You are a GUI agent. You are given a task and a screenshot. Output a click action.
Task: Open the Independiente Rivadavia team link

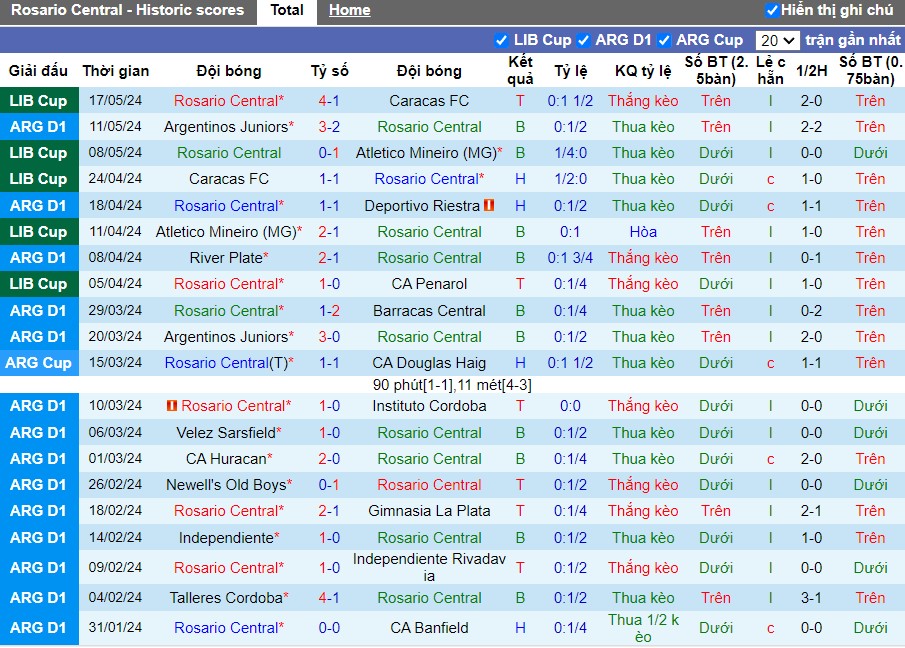coord(429,568)
